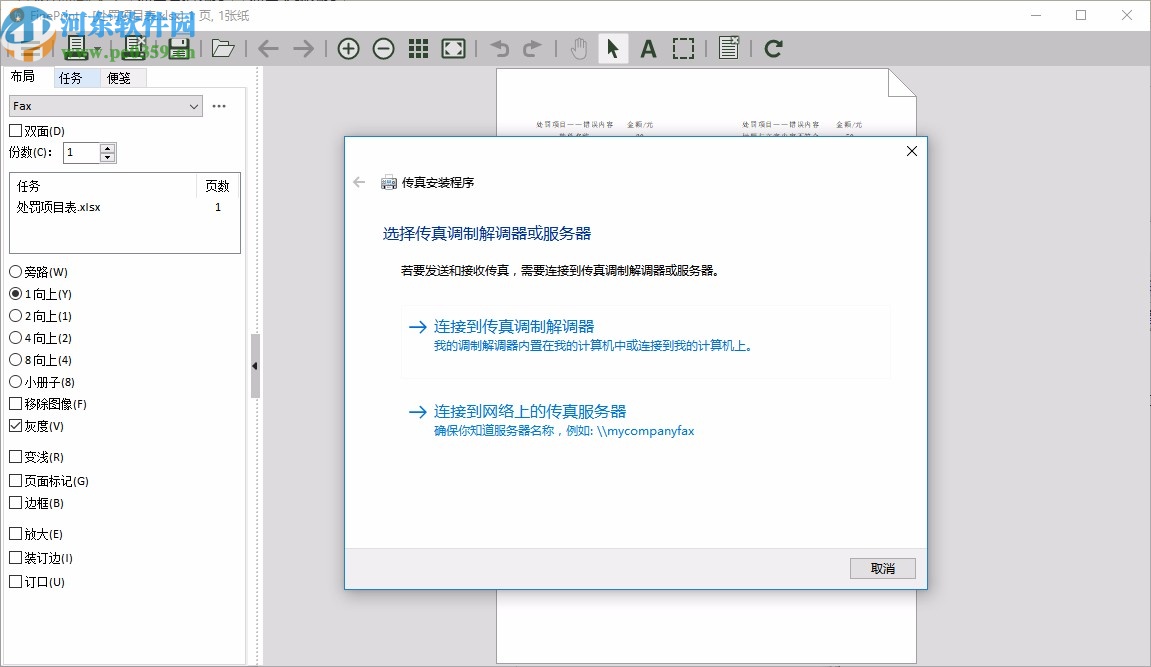Select the arrow pointer tool
The width and height of the screenshot is (1151, 667).
point(613,47)
